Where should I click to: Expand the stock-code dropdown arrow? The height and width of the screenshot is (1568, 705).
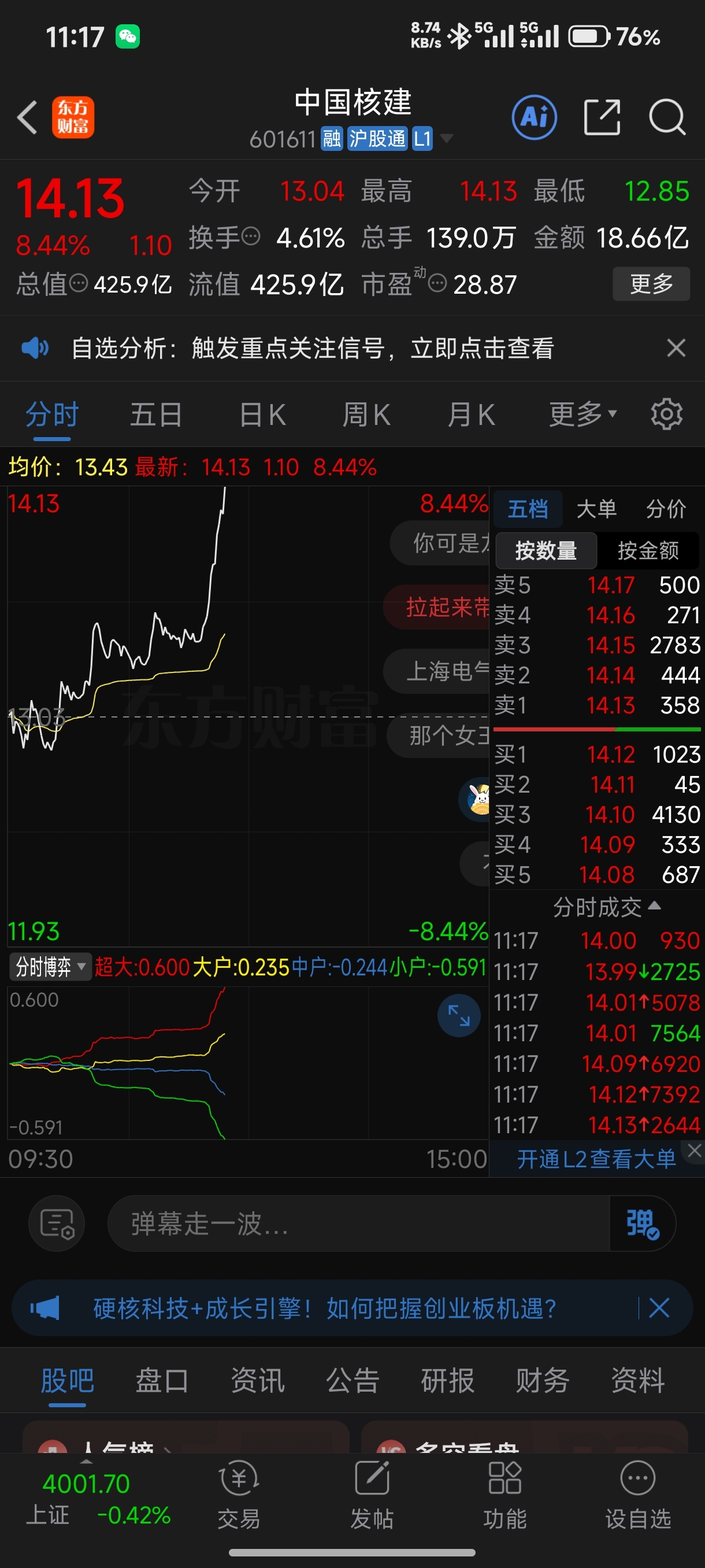coord(447,138)
